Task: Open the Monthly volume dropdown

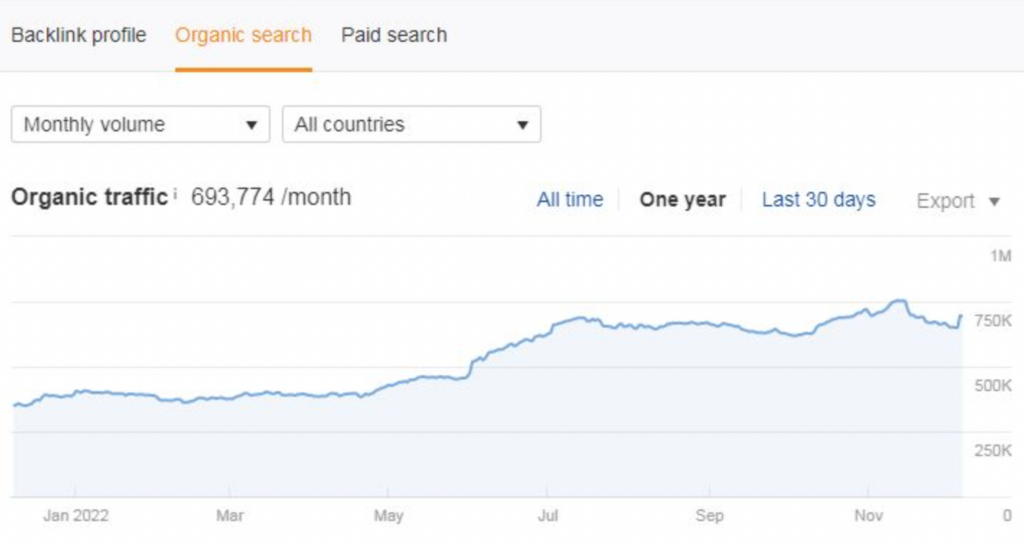Action: 140,124
